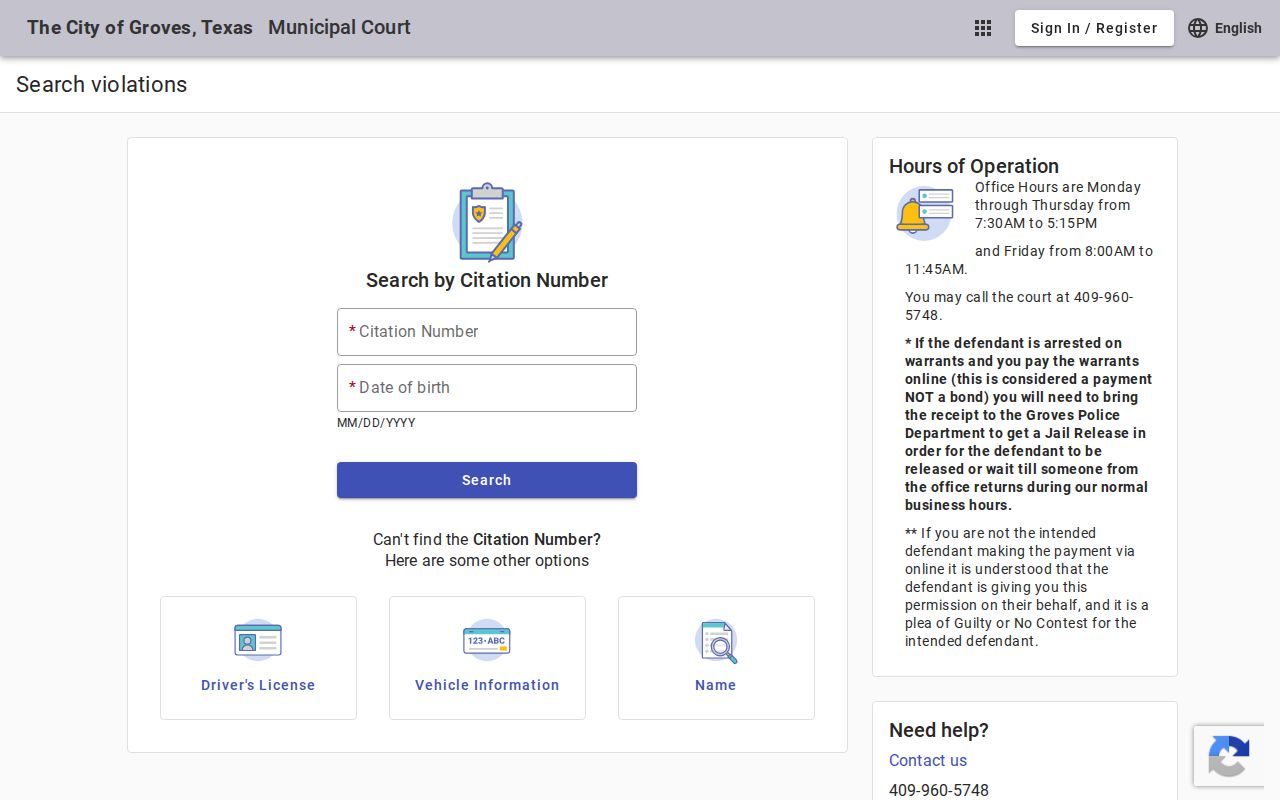Click the Search violations page heading

[102, 85]
